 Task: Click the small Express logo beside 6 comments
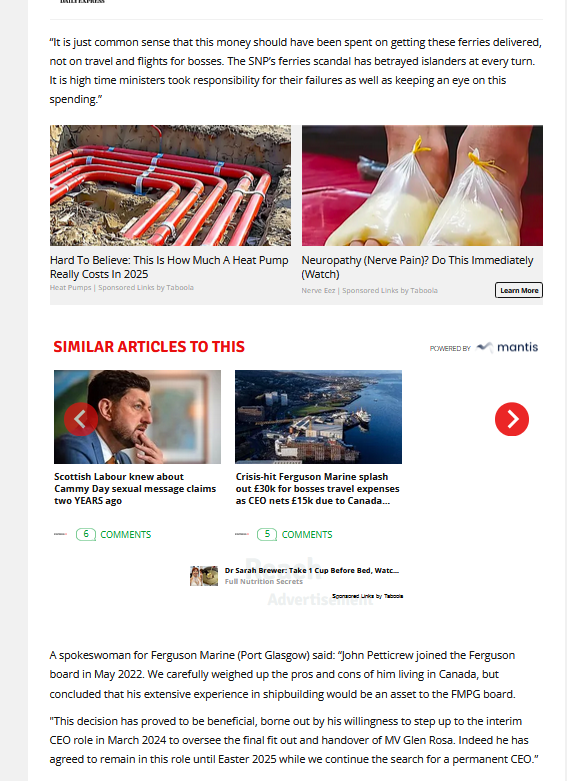tap(60, 534)
